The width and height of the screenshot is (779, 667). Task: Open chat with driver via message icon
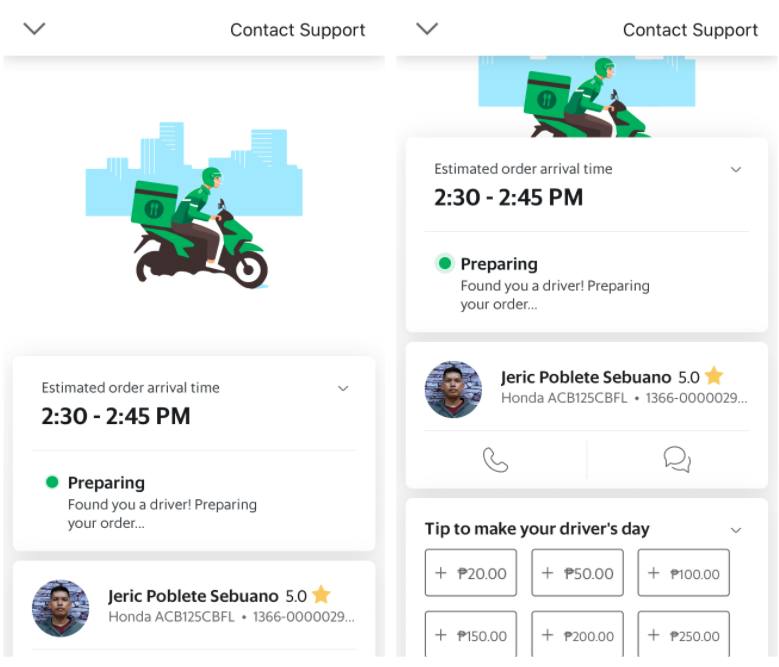coord(677,460)
